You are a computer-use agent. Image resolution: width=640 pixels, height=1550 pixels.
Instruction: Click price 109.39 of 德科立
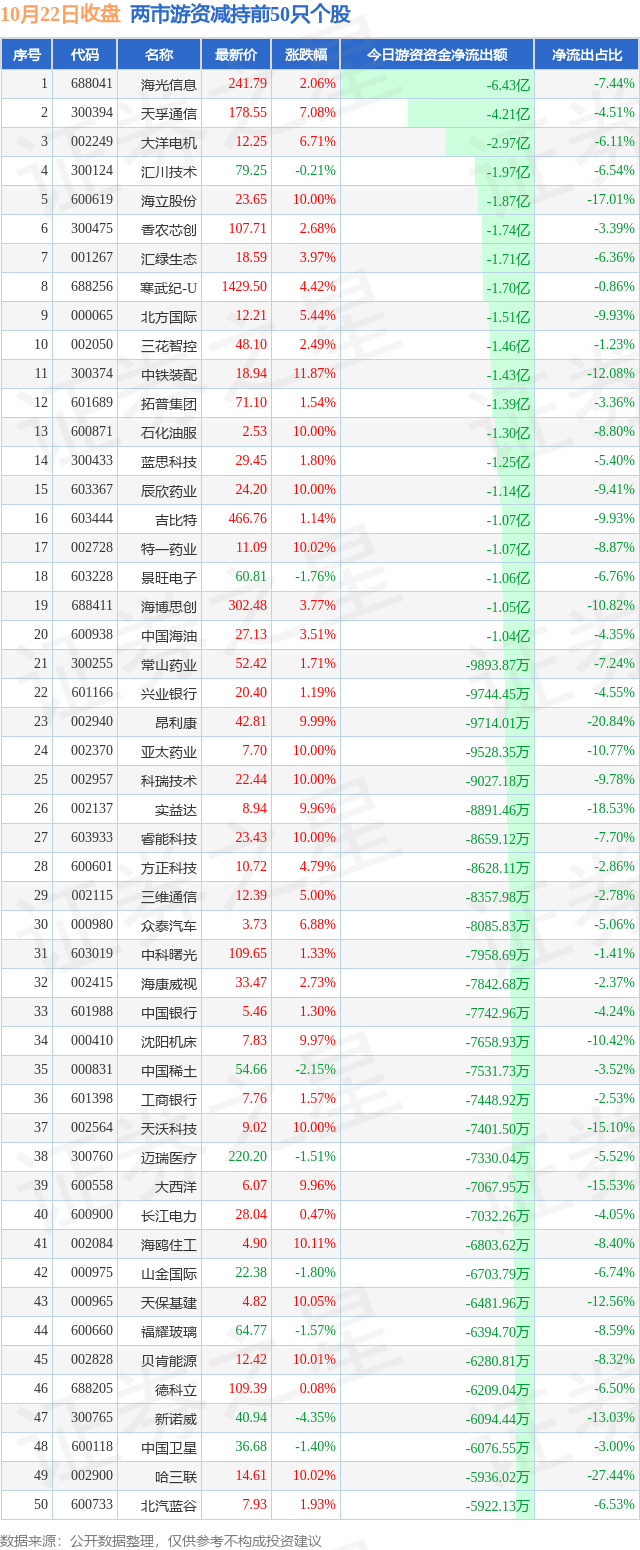pyautogui.click(x=248, y=1389)
